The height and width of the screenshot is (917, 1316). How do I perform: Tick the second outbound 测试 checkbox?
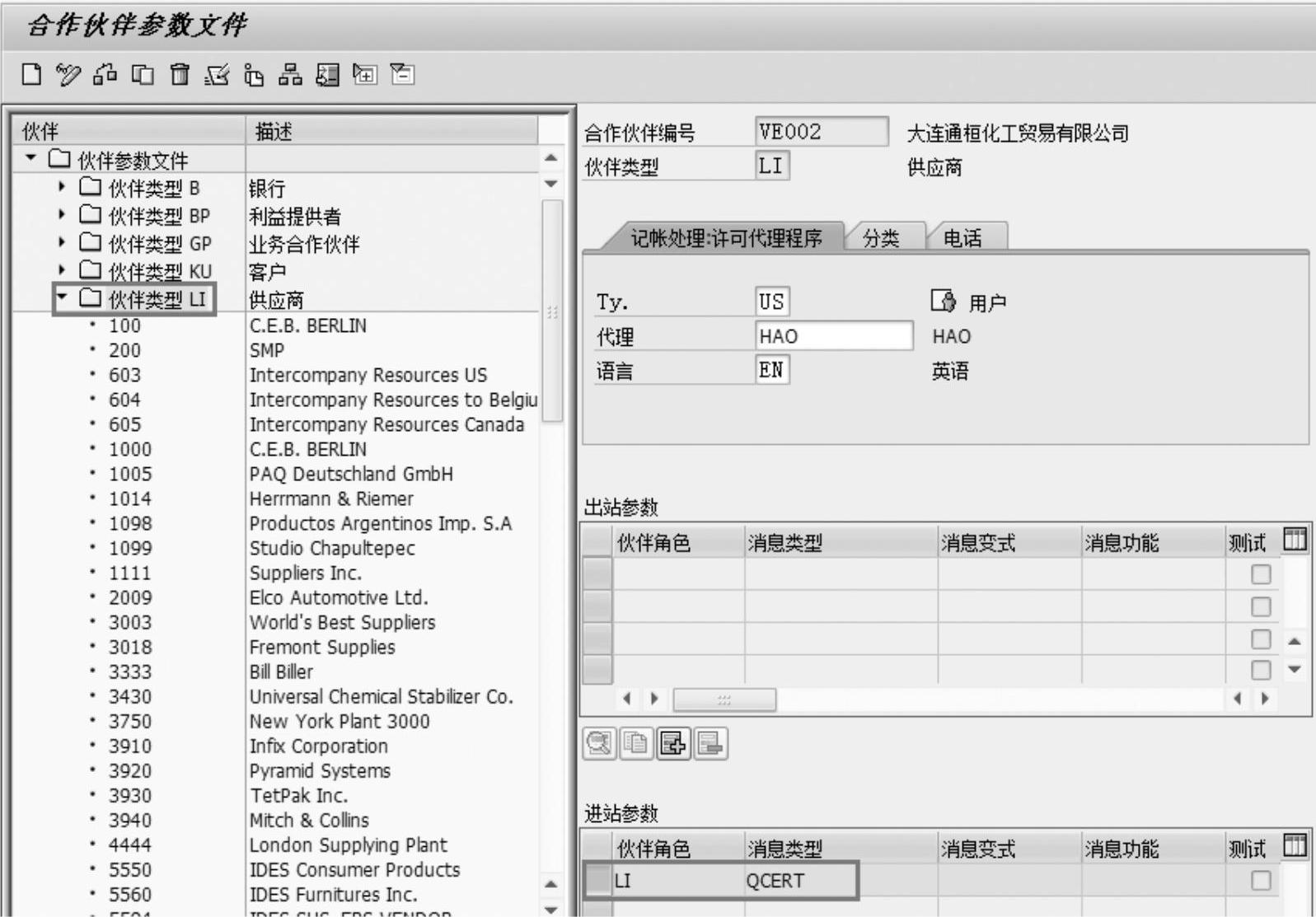click(x=1260, y=607)
